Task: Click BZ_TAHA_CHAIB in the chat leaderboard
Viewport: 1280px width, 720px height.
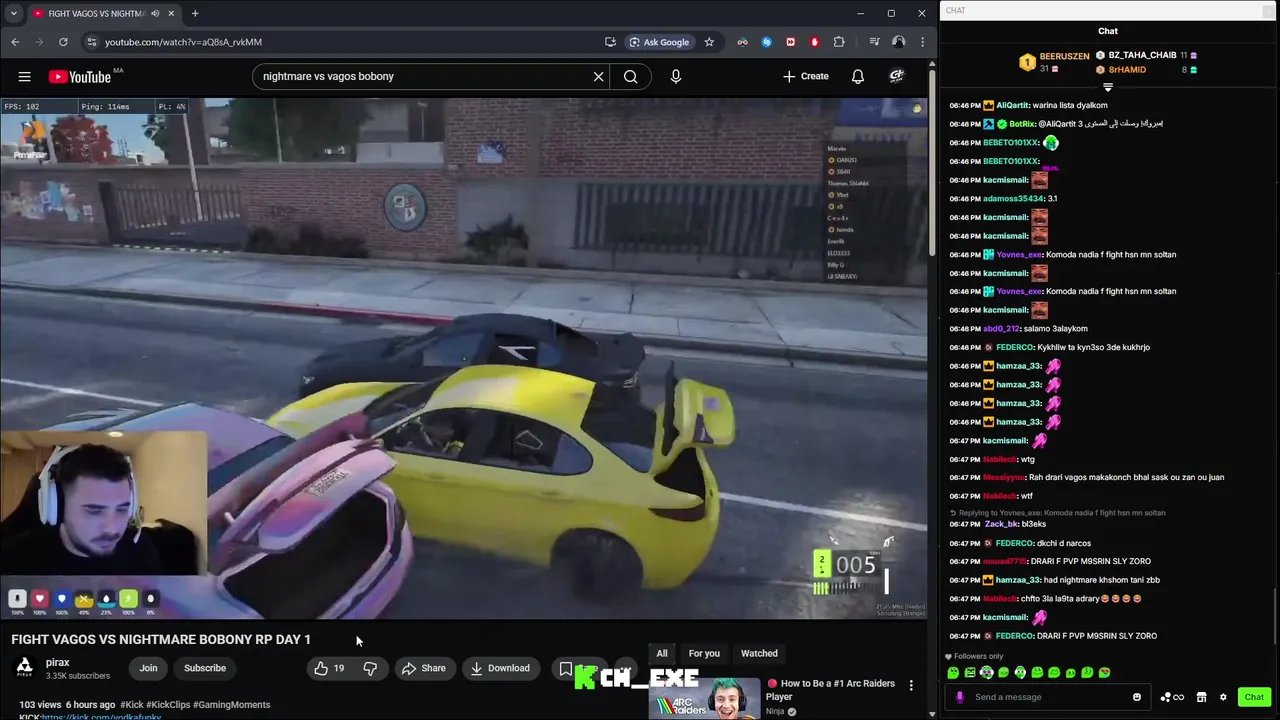Action: pos(1142,55)
